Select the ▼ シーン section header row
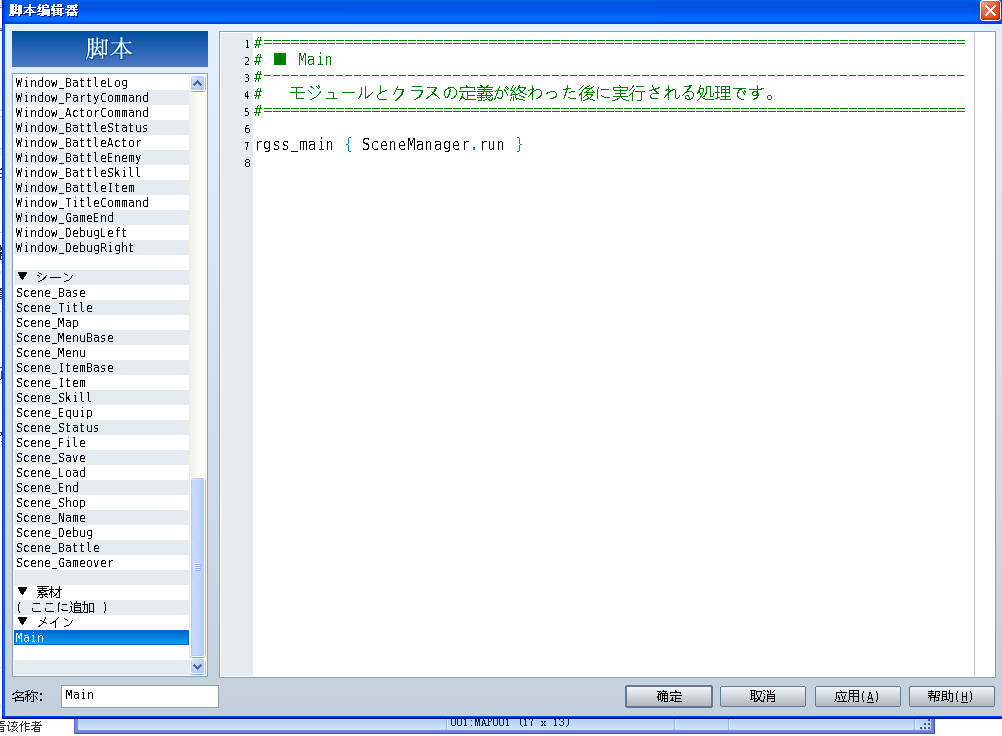1002x736 pixels. 101,277
